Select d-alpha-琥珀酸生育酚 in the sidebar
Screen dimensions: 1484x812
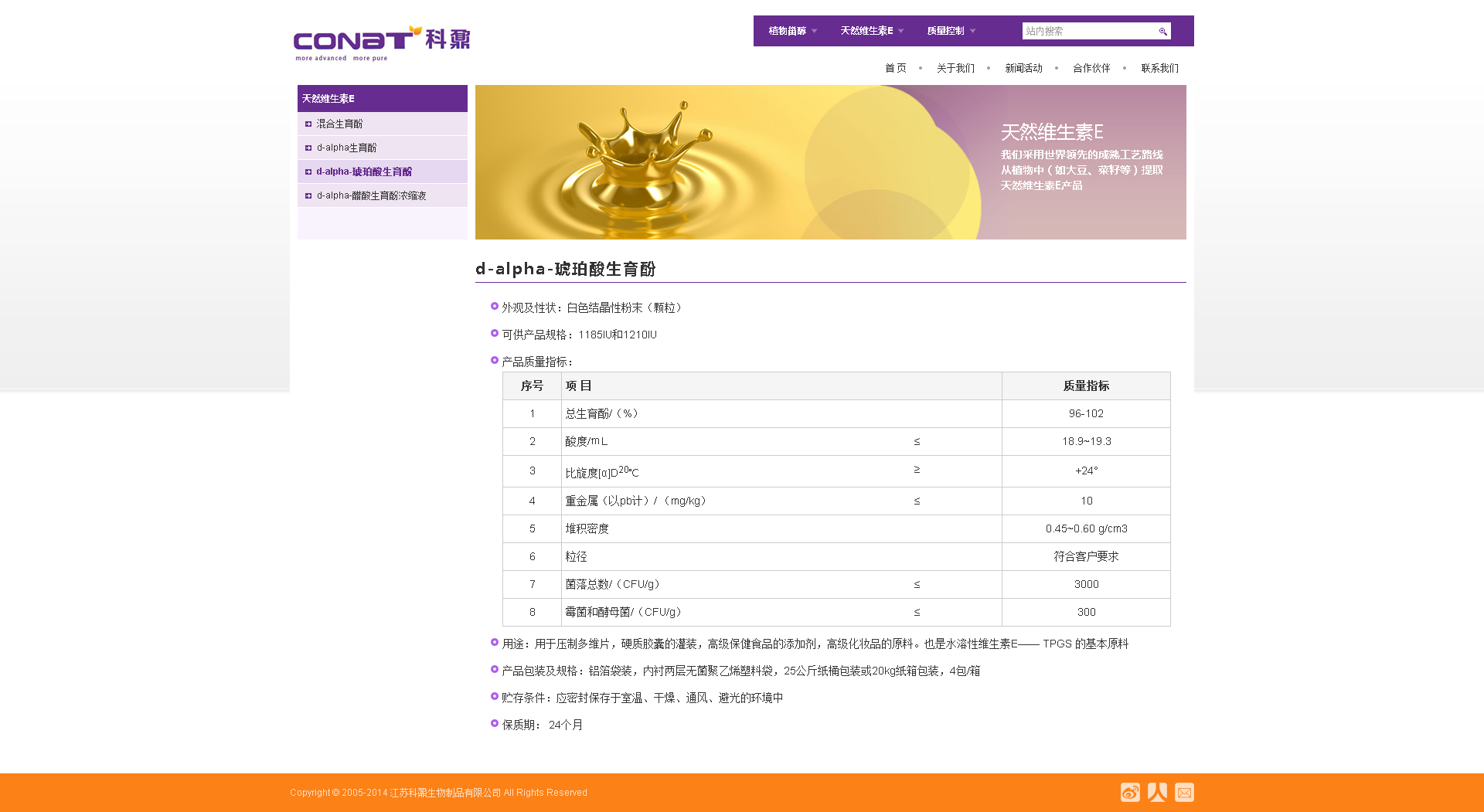point(364,172)
